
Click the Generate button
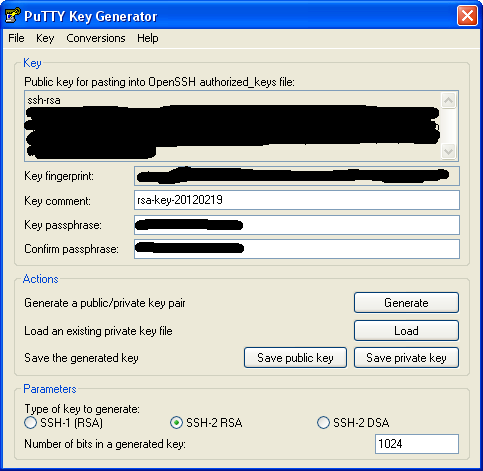pos(406,303)
